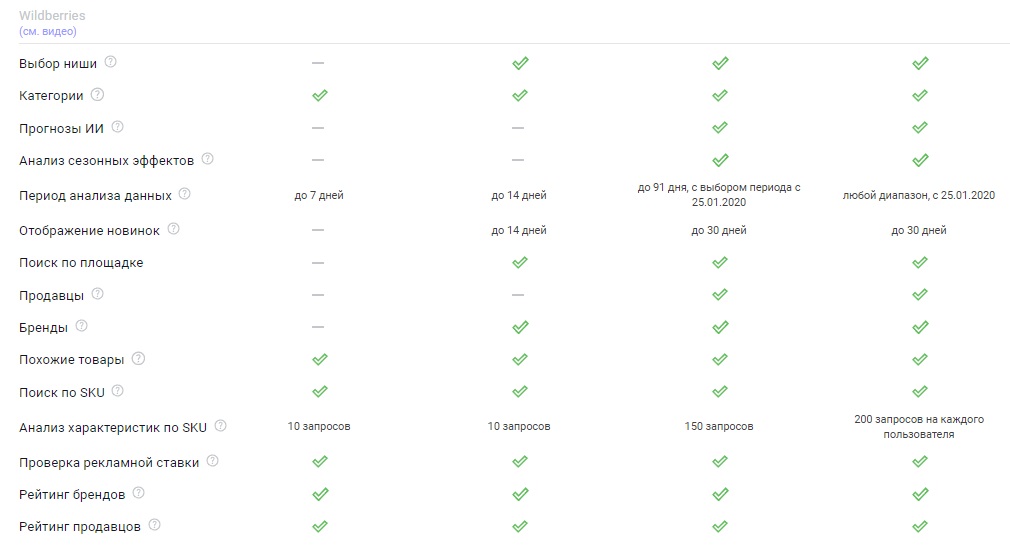Click question mark beside Продавцы
The width and height of the screenshot is (1010, 551).
click(x=97, y=294)
